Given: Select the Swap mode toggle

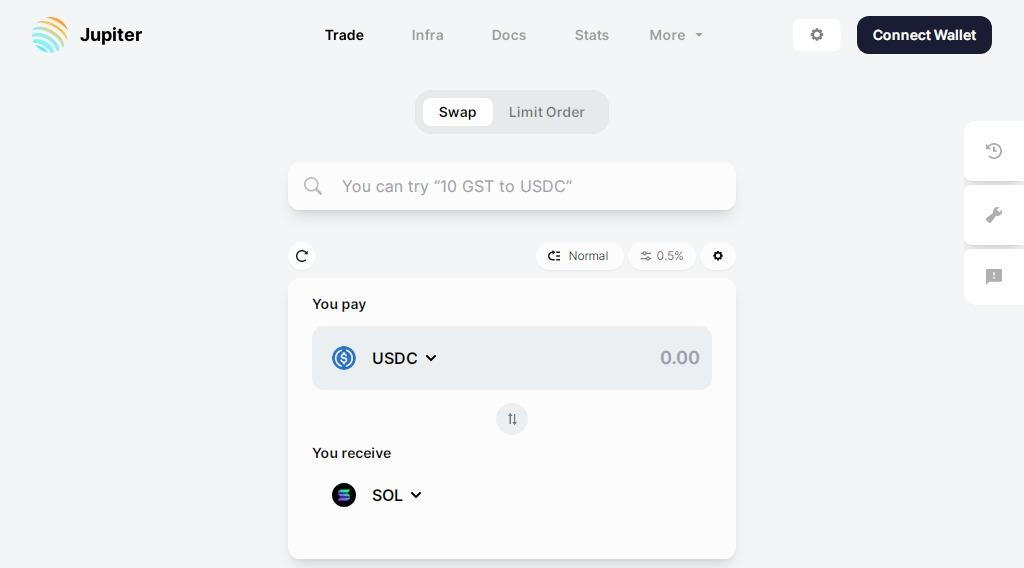Looking at the screenshot, I should tap(457, 112).
